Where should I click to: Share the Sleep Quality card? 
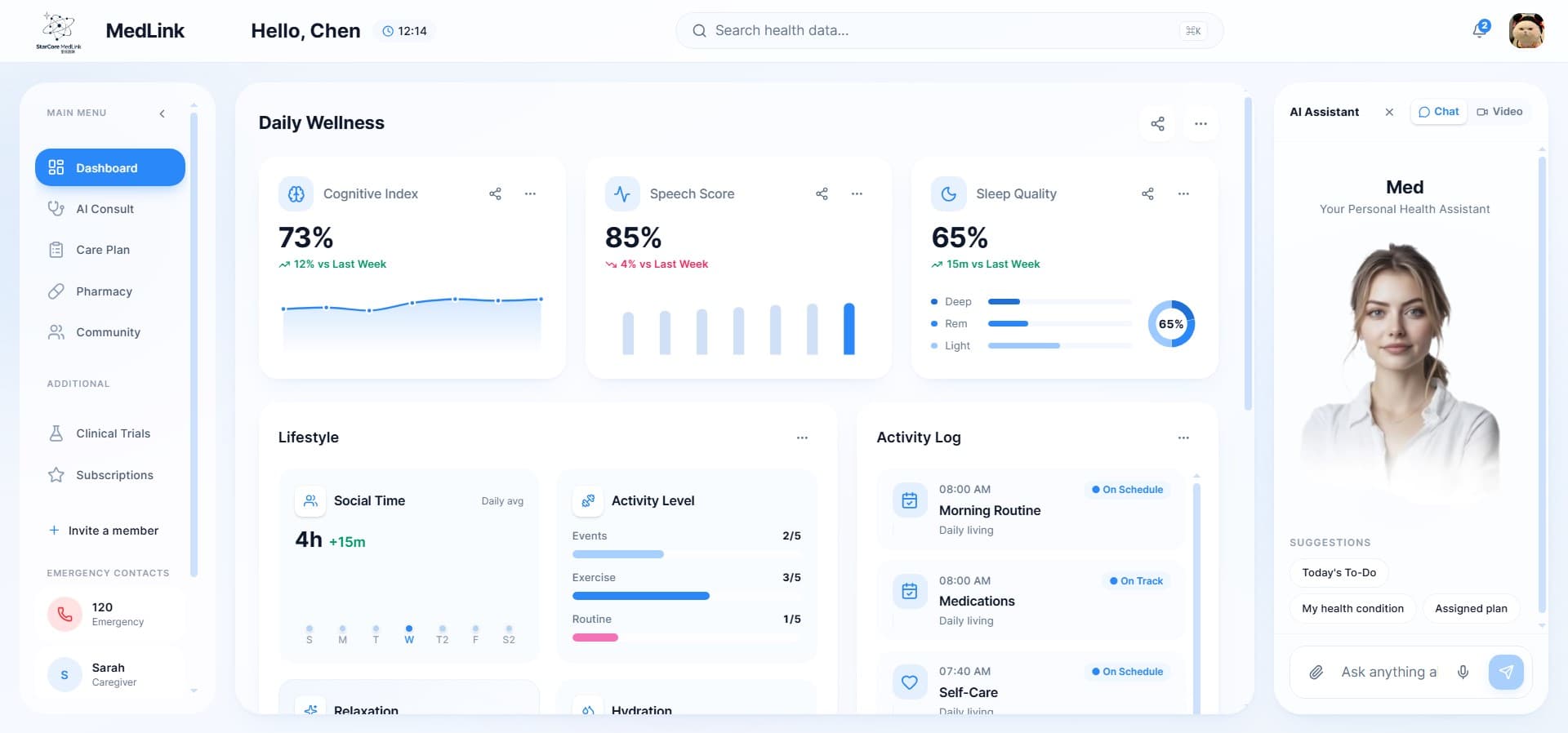point(1147,193)
